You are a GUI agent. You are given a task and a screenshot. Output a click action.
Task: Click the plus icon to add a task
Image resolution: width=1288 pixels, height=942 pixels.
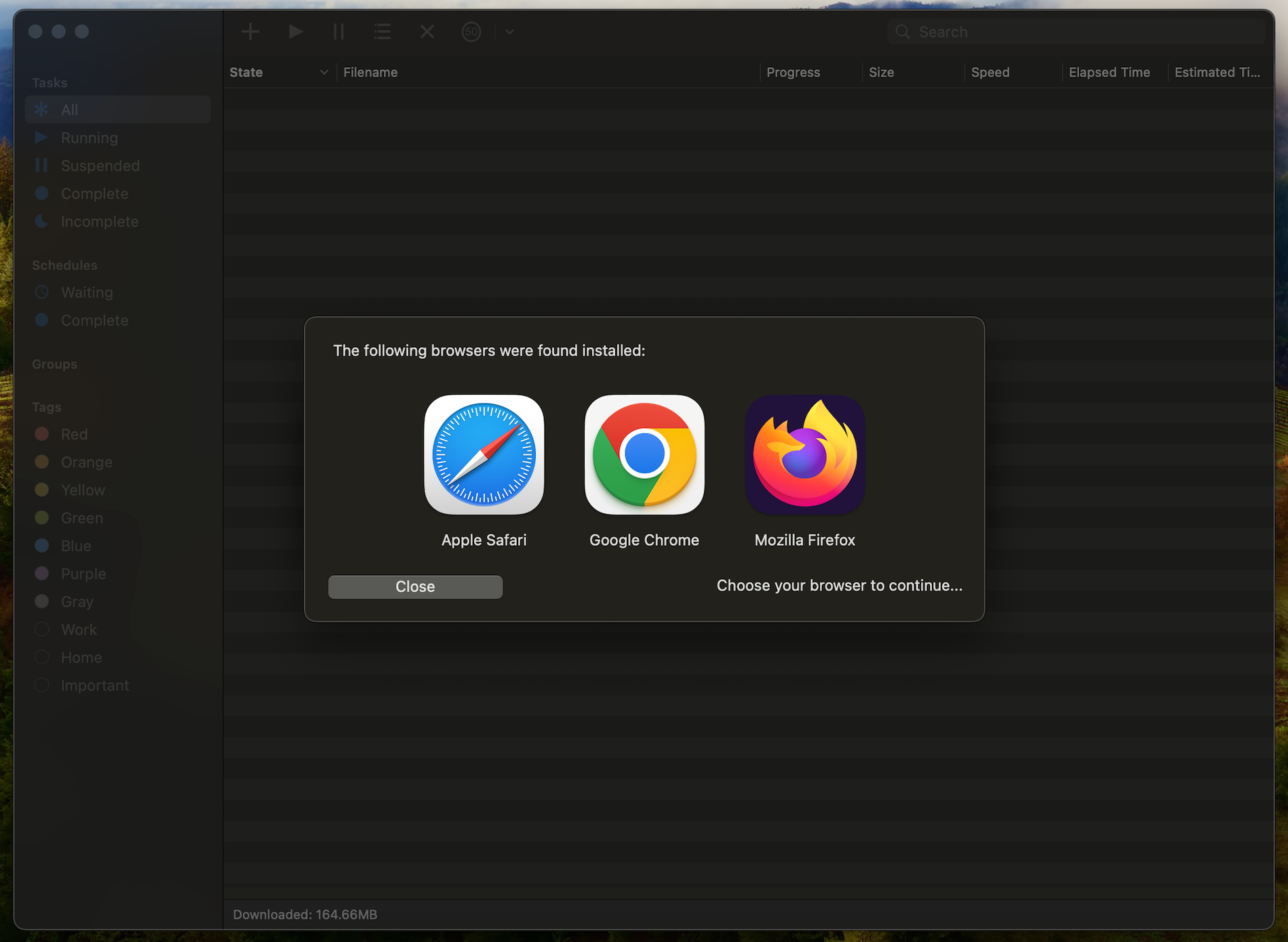250,31
